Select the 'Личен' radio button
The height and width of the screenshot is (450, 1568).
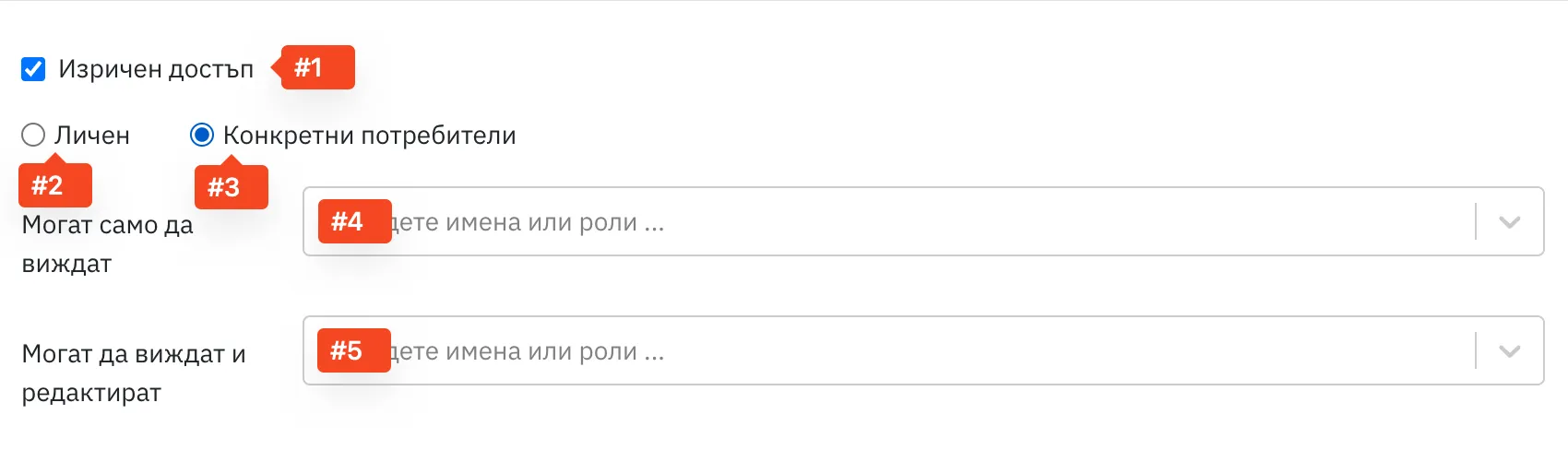[x=33, y=136]
